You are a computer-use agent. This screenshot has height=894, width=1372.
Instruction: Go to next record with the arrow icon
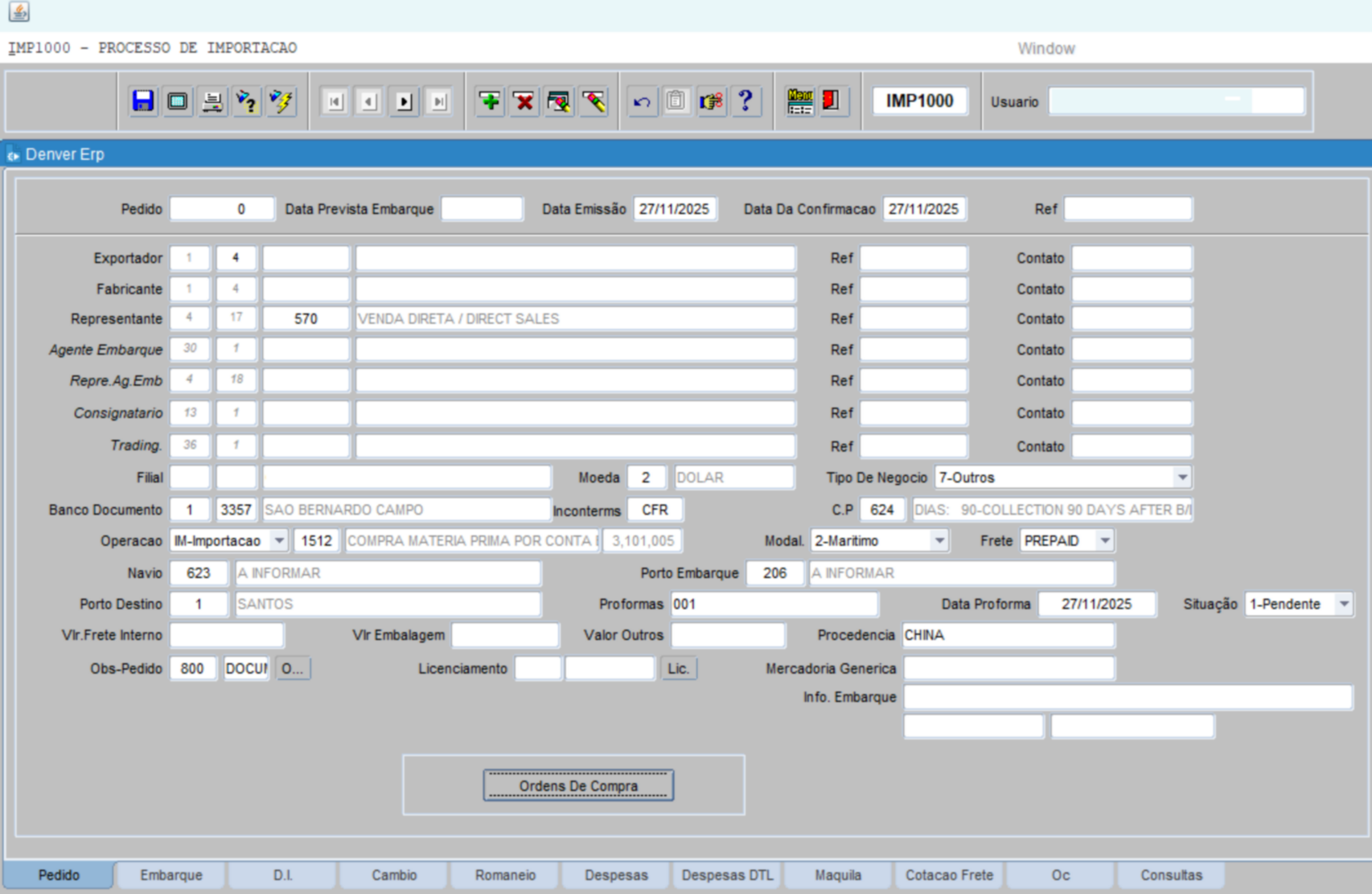(x=404, y=101)
